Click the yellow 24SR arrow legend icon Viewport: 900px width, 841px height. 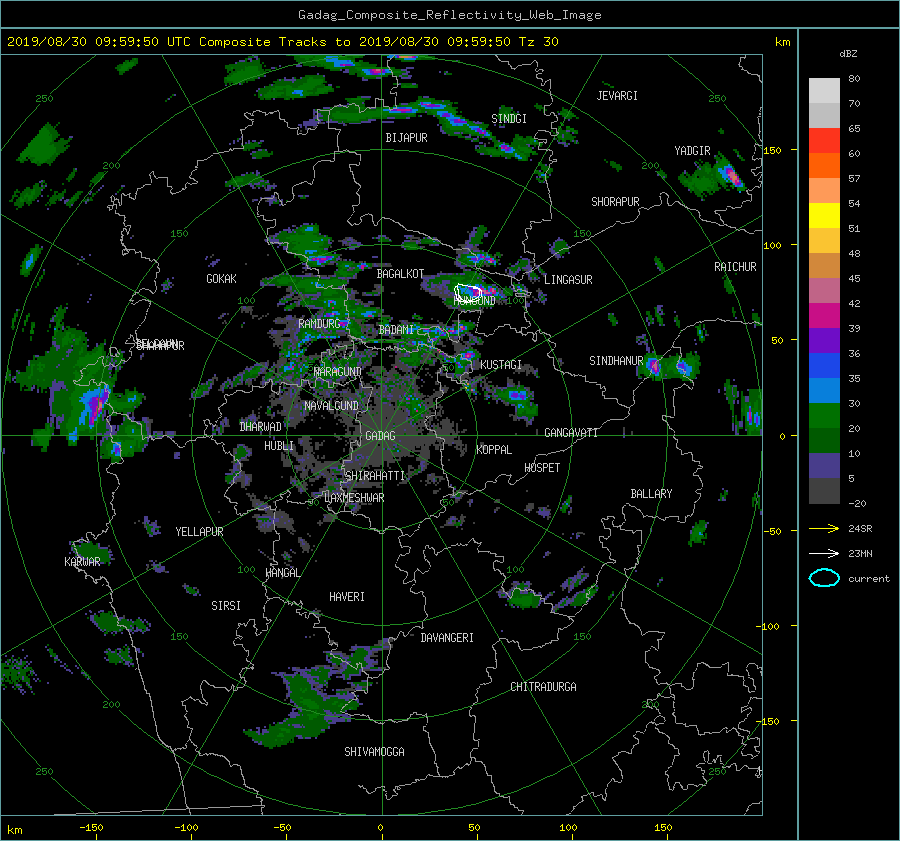coord(824,528)
